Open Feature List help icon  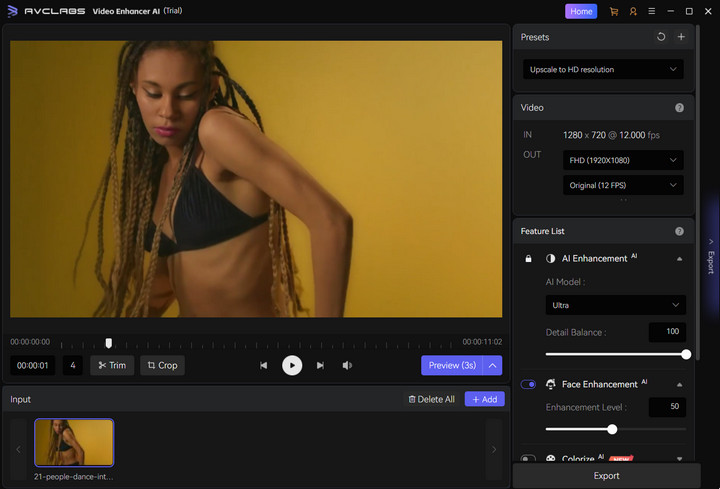[680, 231]
